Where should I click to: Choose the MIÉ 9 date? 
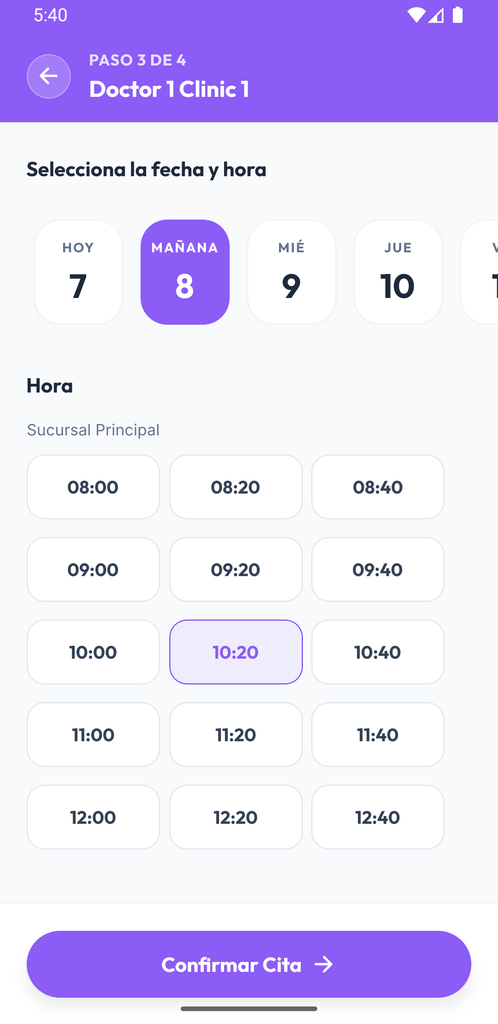[x=291, y=272]
